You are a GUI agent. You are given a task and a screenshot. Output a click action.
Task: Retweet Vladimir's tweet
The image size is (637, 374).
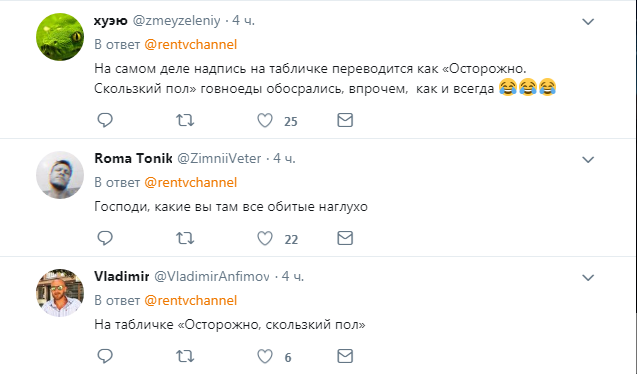coord(185,356)
